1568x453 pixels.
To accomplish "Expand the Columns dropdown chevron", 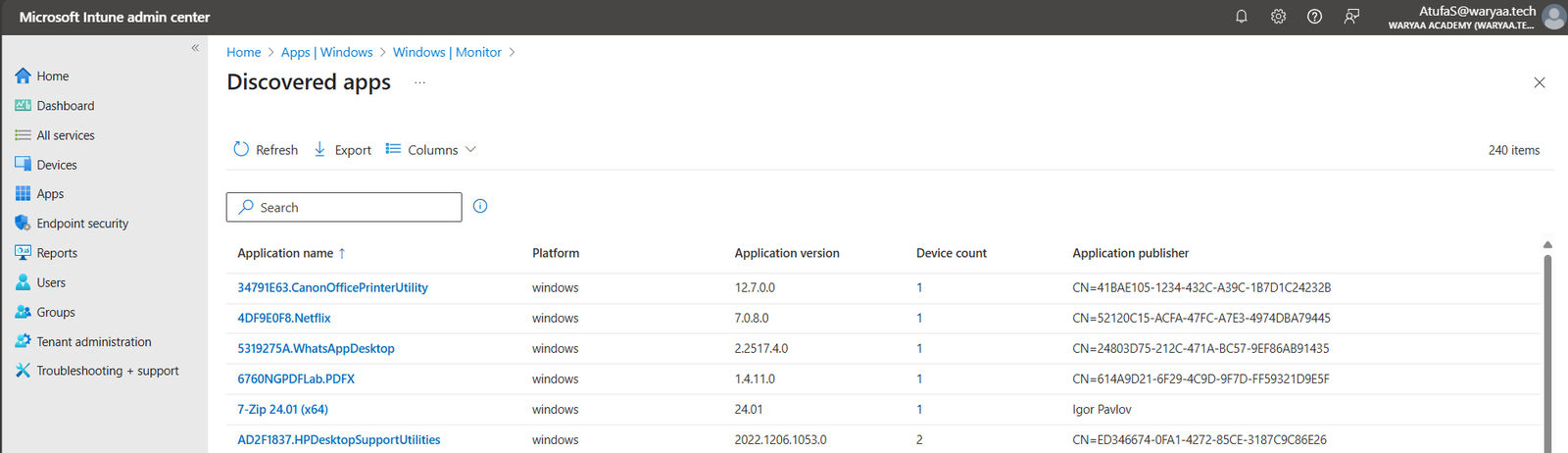I will pos(470,149).
